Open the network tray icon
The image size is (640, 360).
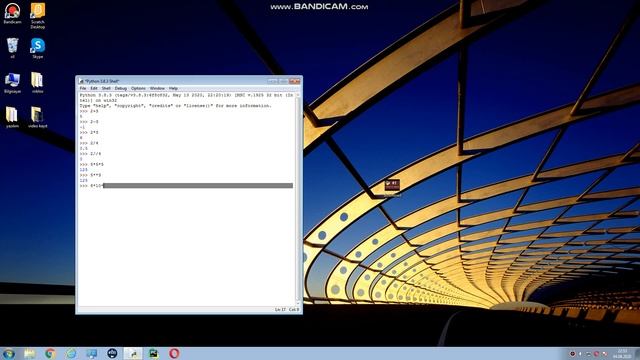click(588, 353)
